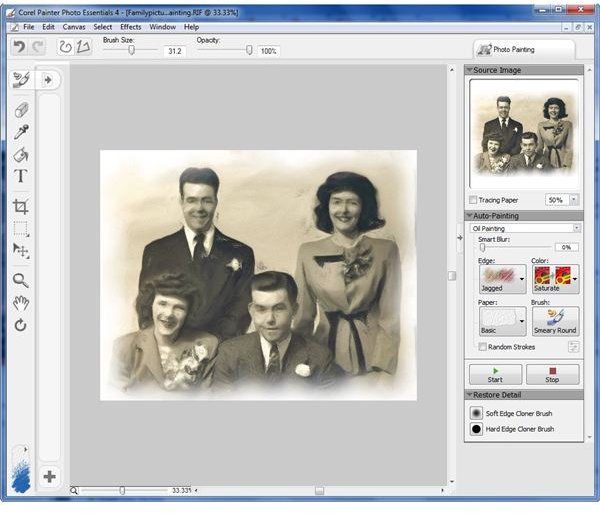Select the Soft Edge Cloner Brush
Viewport: 600px width, 514px height.
(511, 413)
